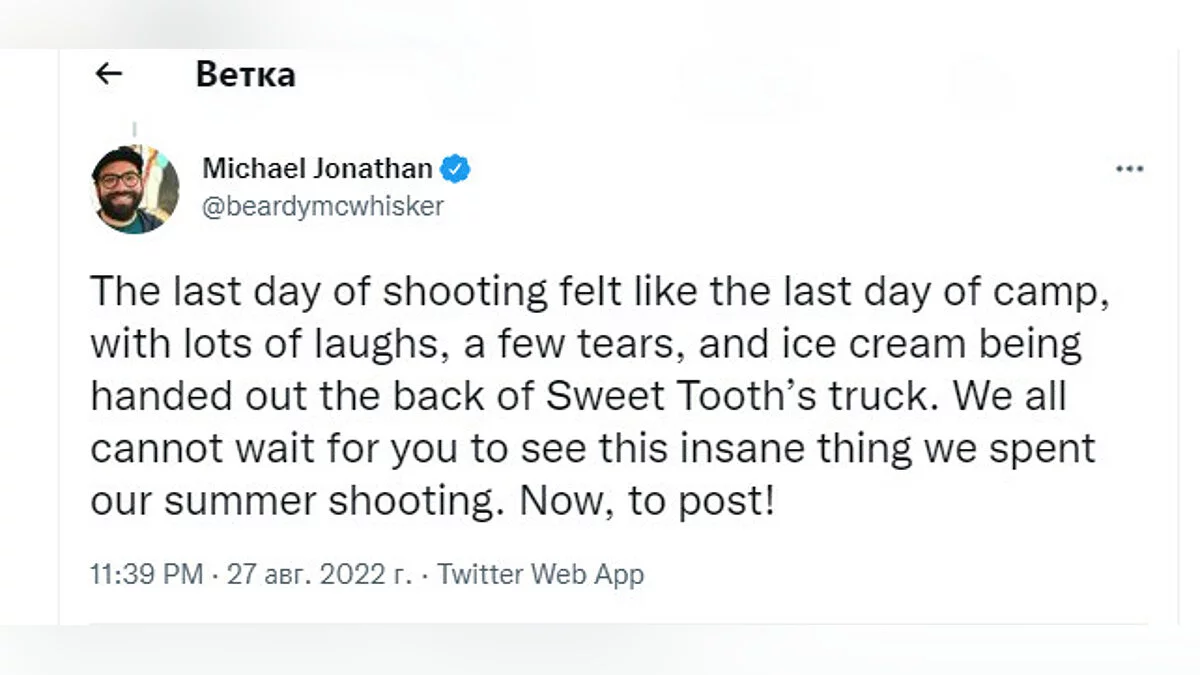Click the back arrow icon
This screenshot has height=675, width=1200.
click(x=108, y=73)
